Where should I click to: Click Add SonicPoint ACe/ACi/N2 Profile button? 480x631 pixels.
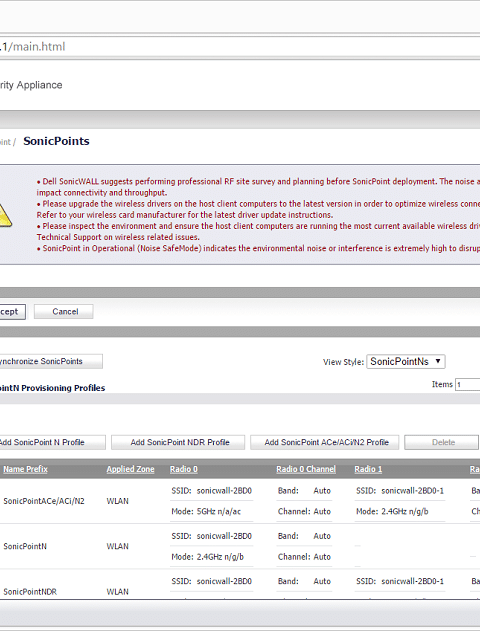(x=325, y=442)
